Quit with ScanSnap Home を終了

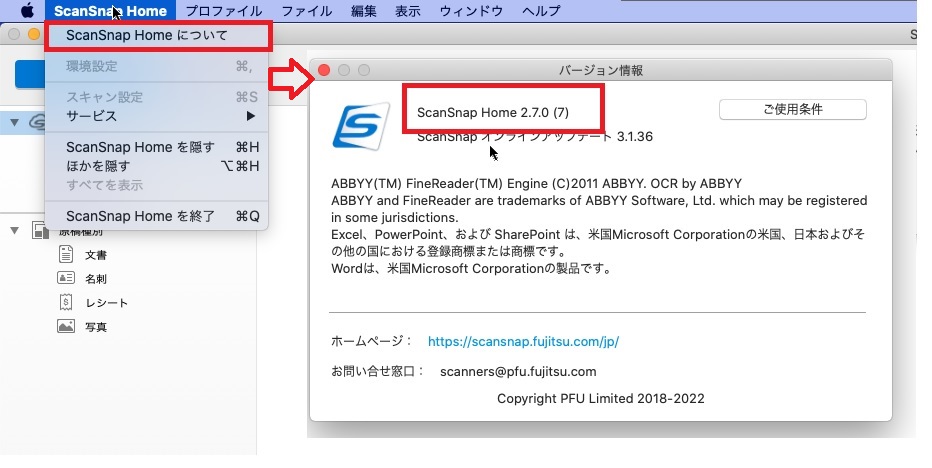(156, 216)
